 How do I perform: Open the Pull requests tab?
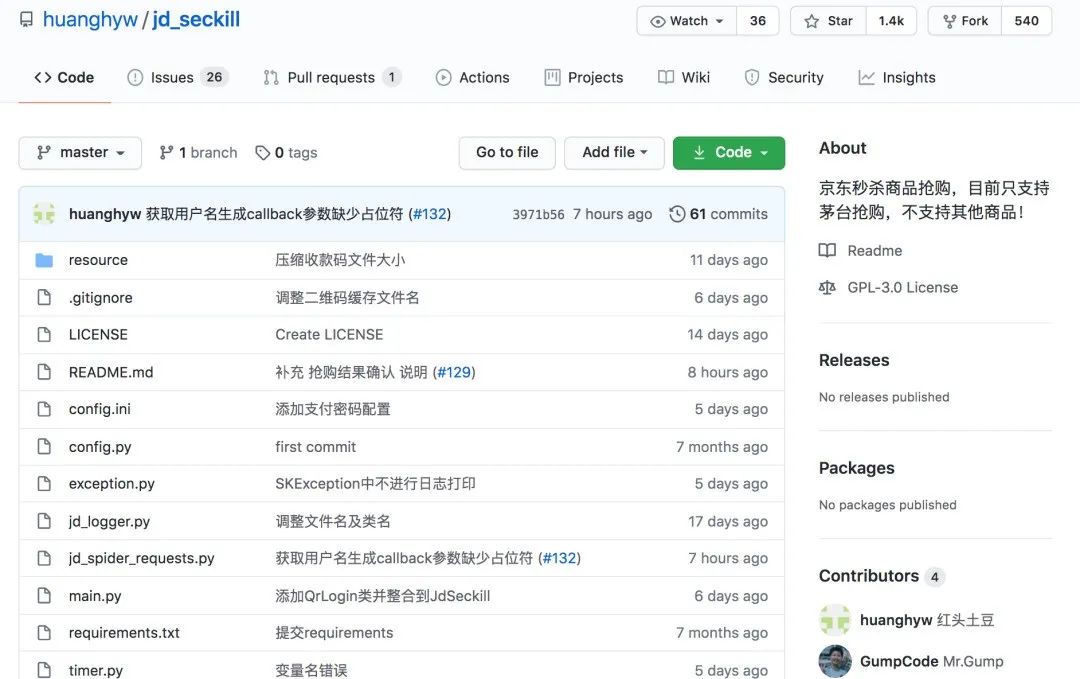[x=332, y=77]
